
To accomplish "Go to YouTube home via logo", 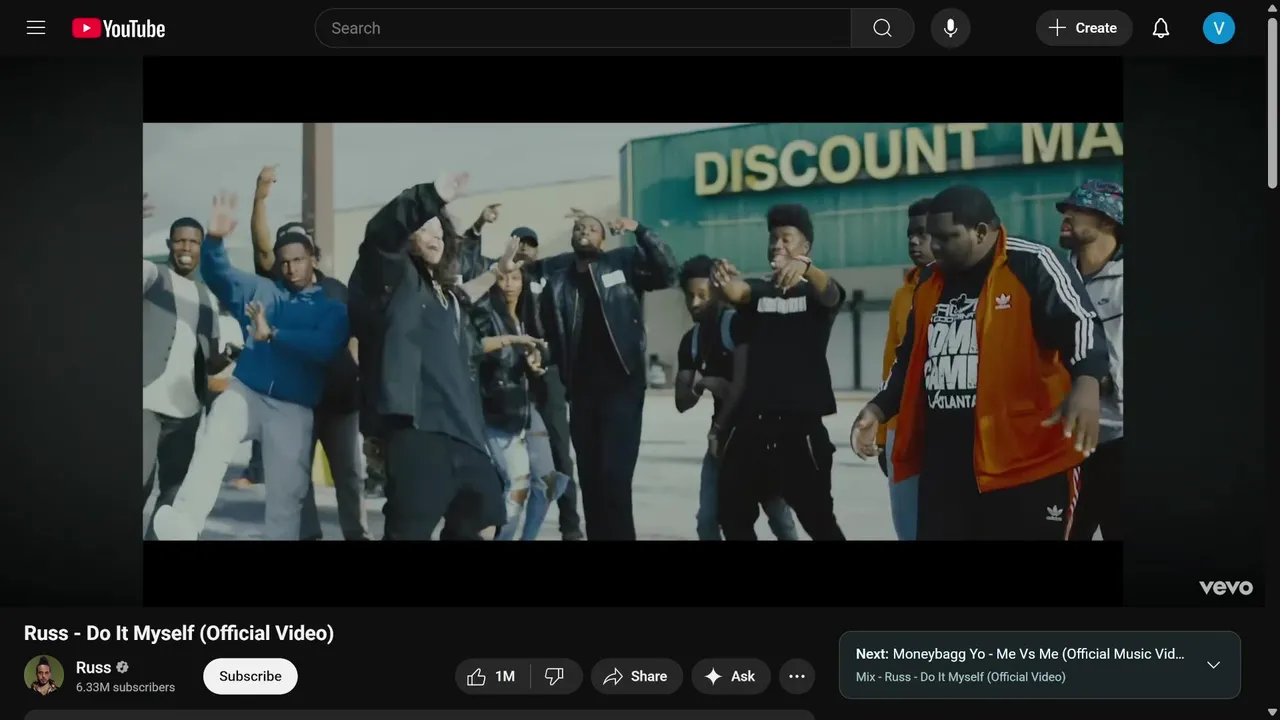I will coord(119,29).
